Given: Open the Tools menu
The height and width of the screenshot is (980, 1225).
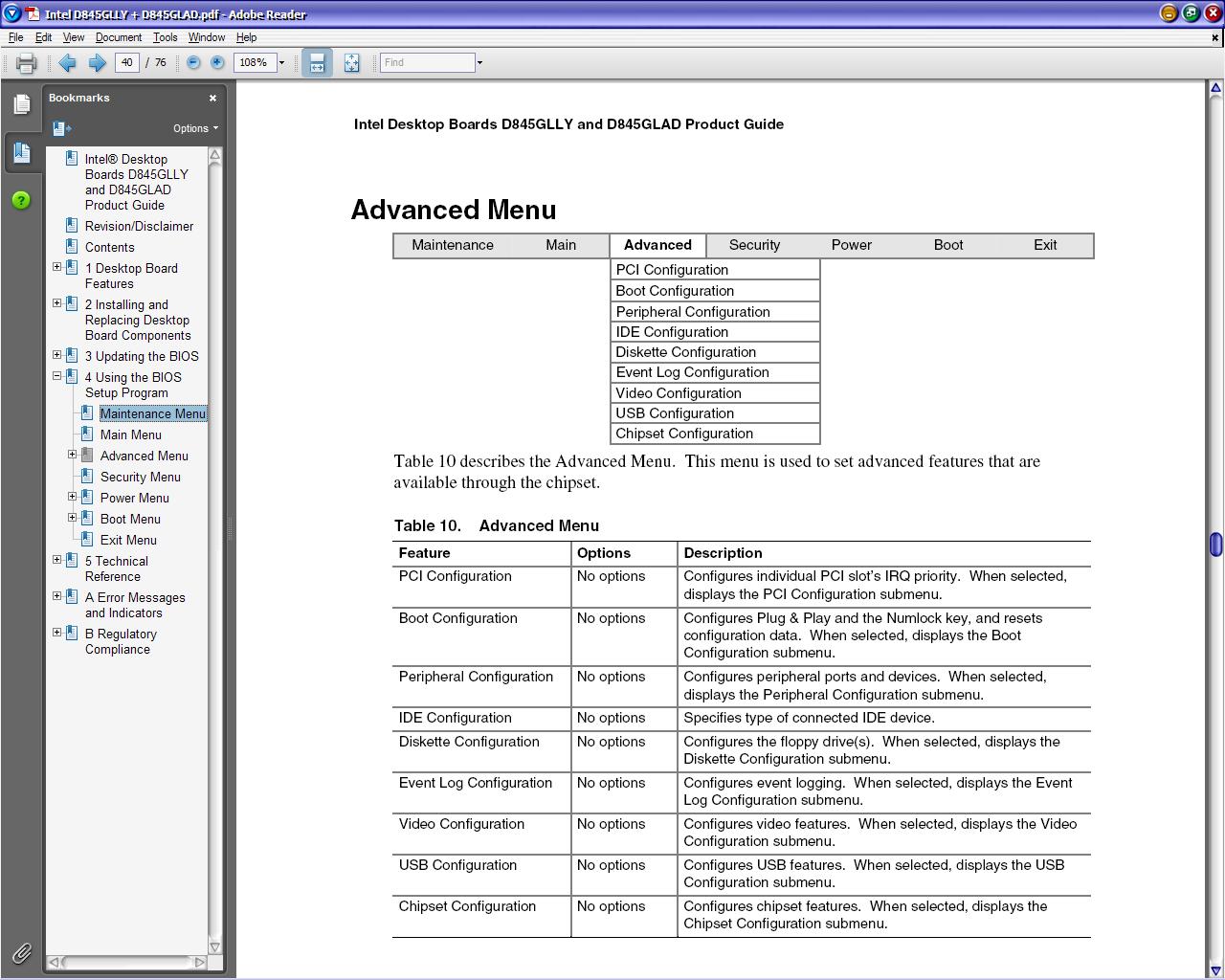Looking at the screenshot, I should (x=165, y=37).
